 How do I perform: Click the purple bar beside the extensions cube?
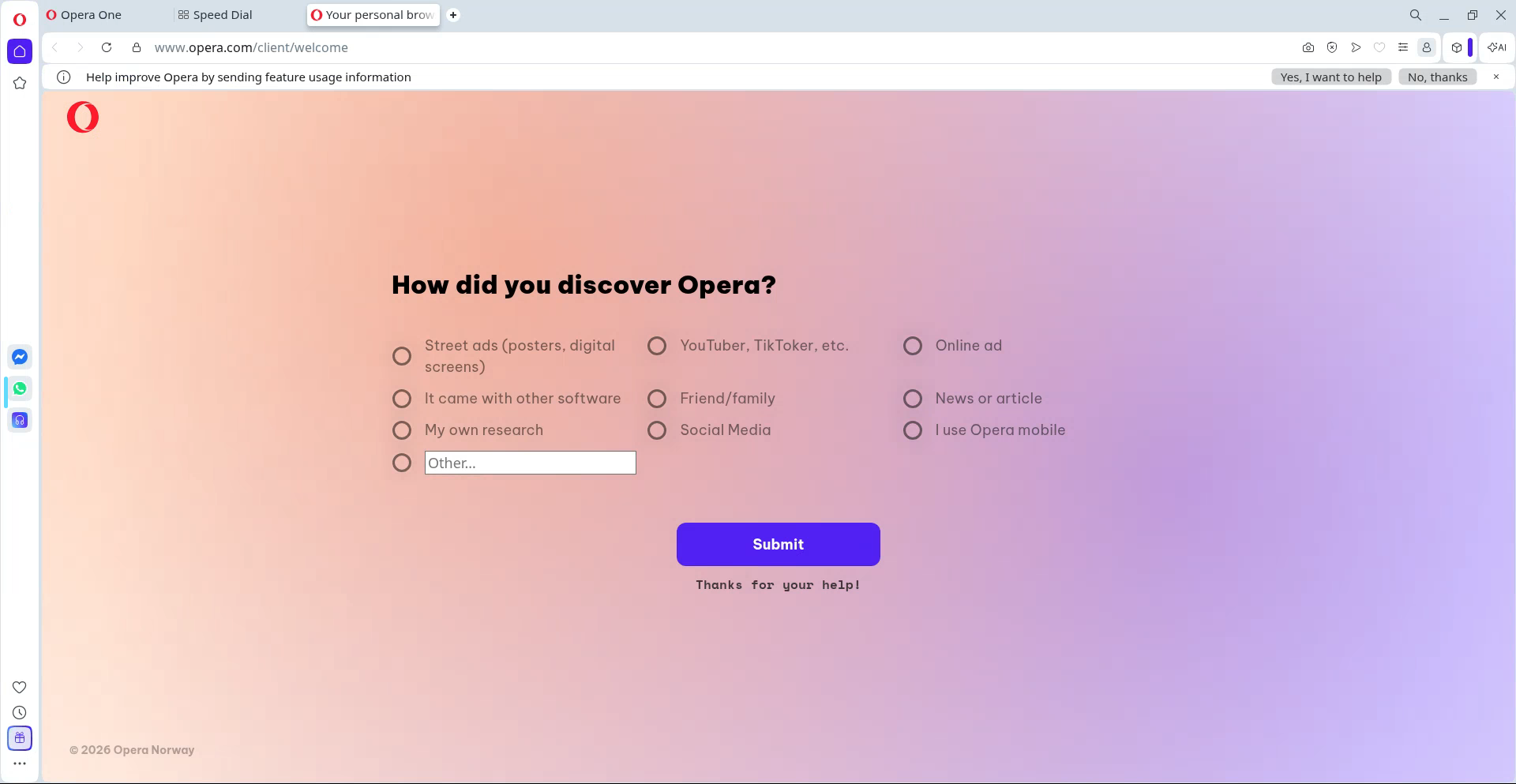pyautogui.click(x=1470, y=47)
